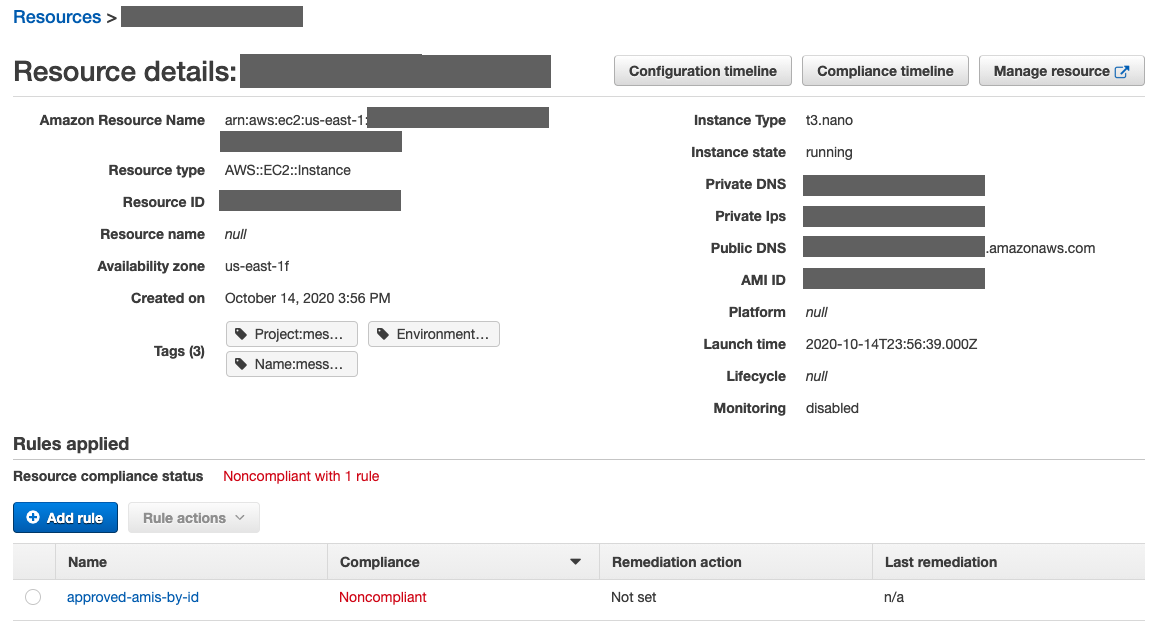Click the sort arrow in the Compliance column

click(x=576, y=561)
